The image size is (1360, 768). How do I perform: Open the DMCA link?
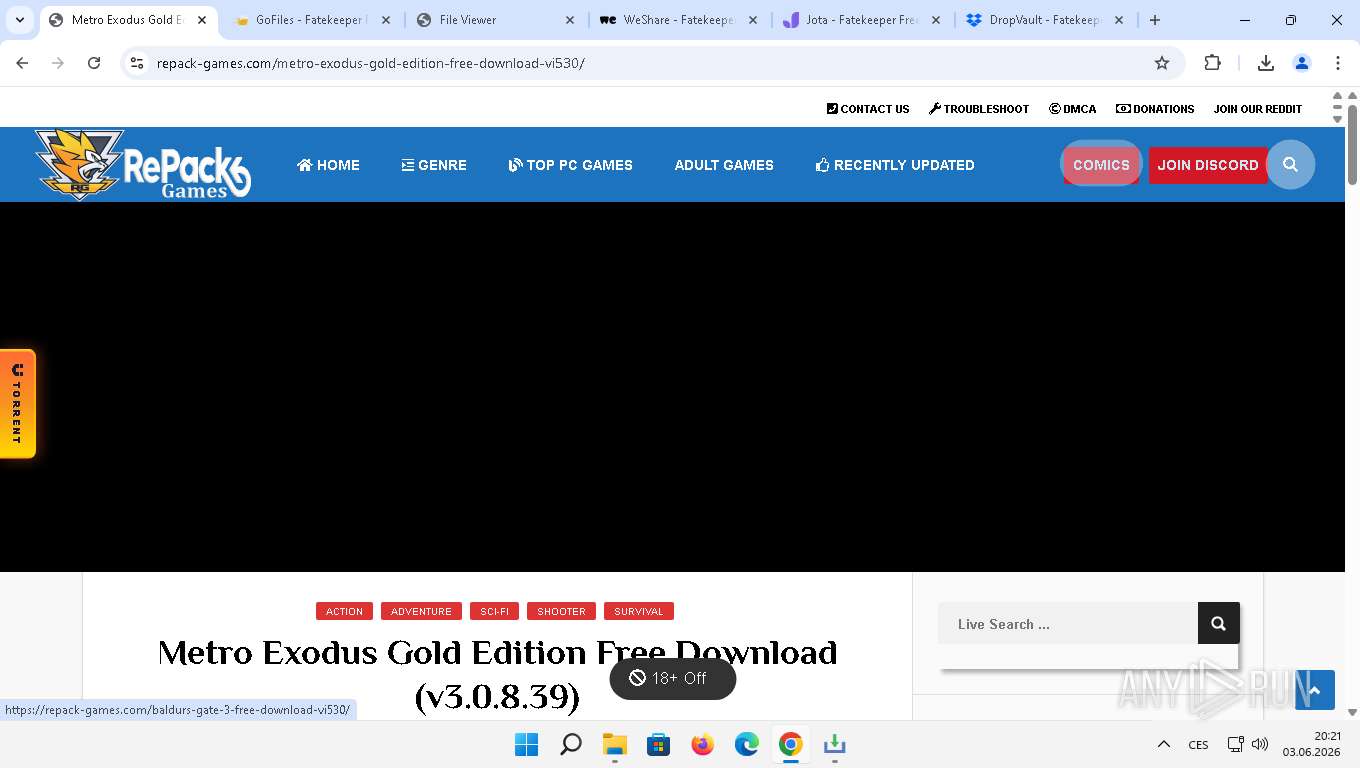1072,109
